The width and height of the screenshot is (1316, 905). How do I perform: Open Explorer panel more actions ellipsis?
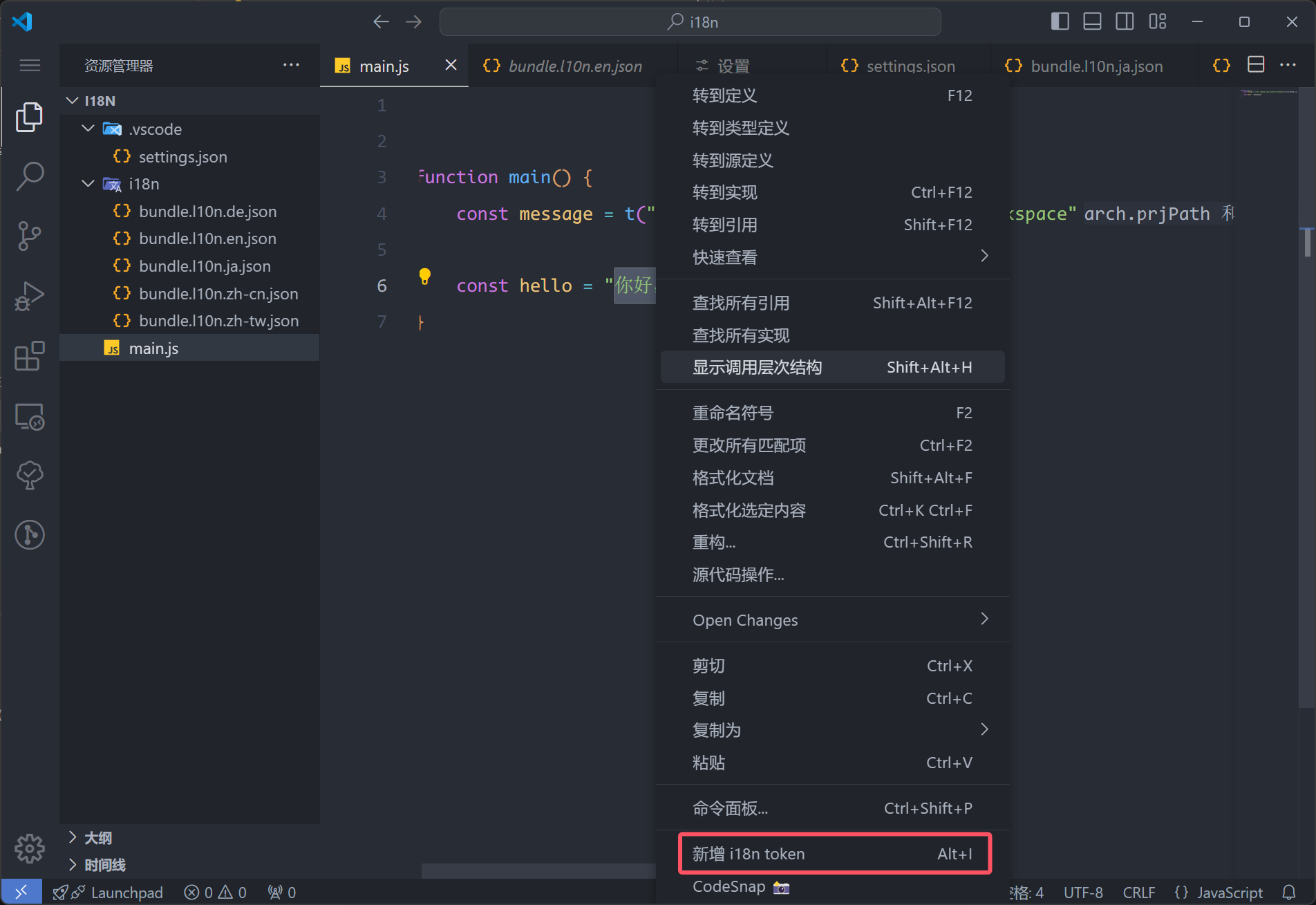click(291, 65)
